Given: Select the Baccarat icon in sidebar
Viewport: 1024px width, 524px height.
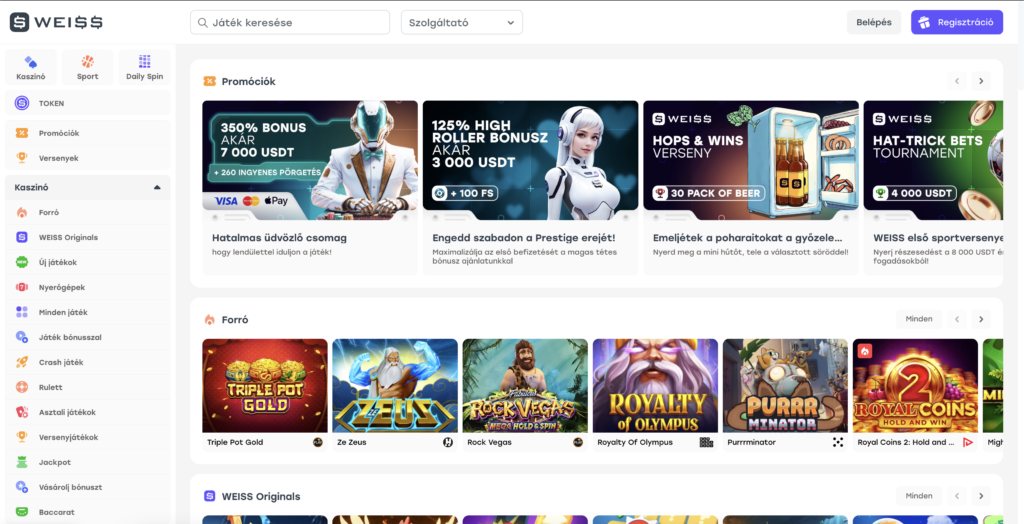Looking at the screenshot, I should 22,512.
